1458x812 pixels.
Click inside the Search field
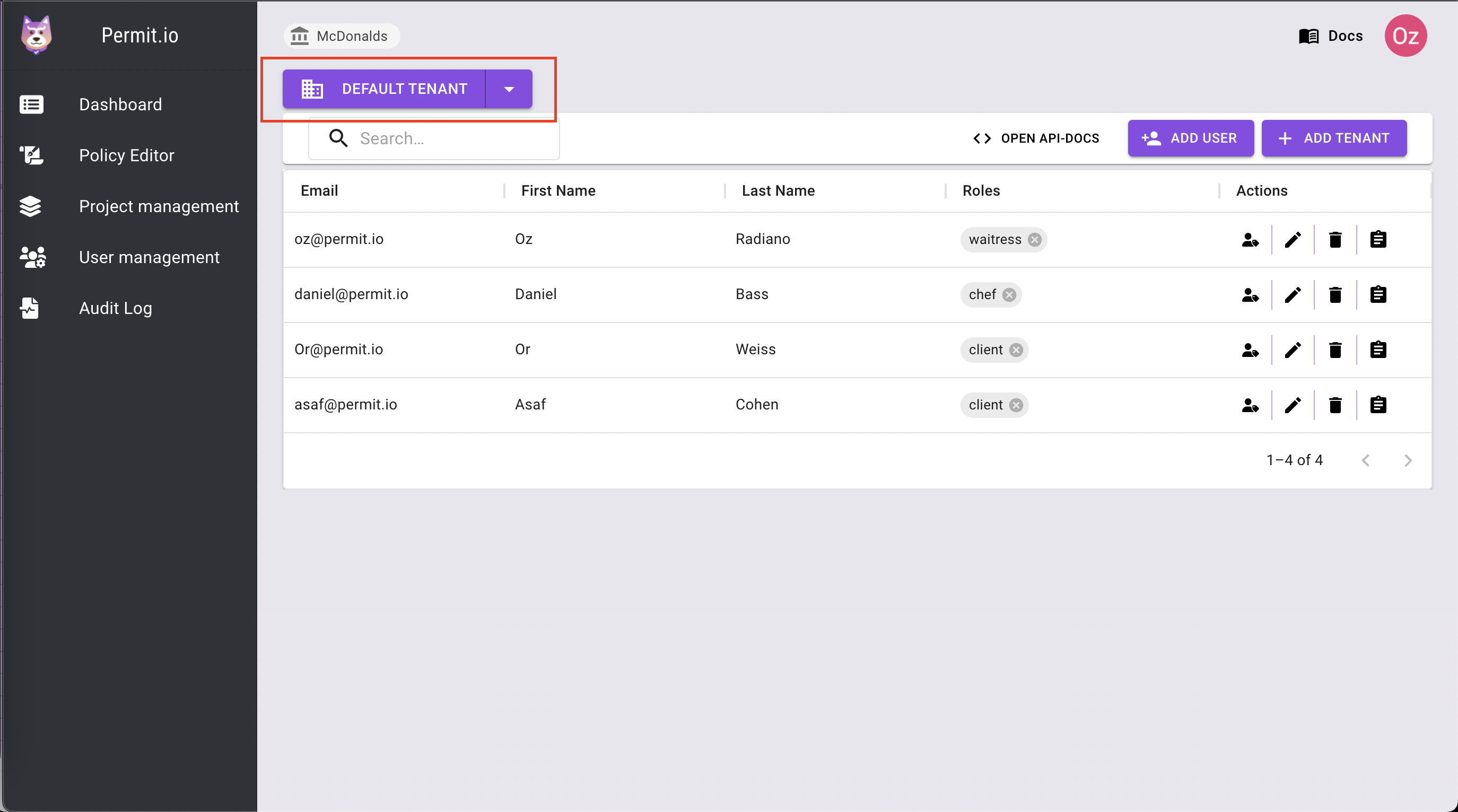(x=447, y=138)
